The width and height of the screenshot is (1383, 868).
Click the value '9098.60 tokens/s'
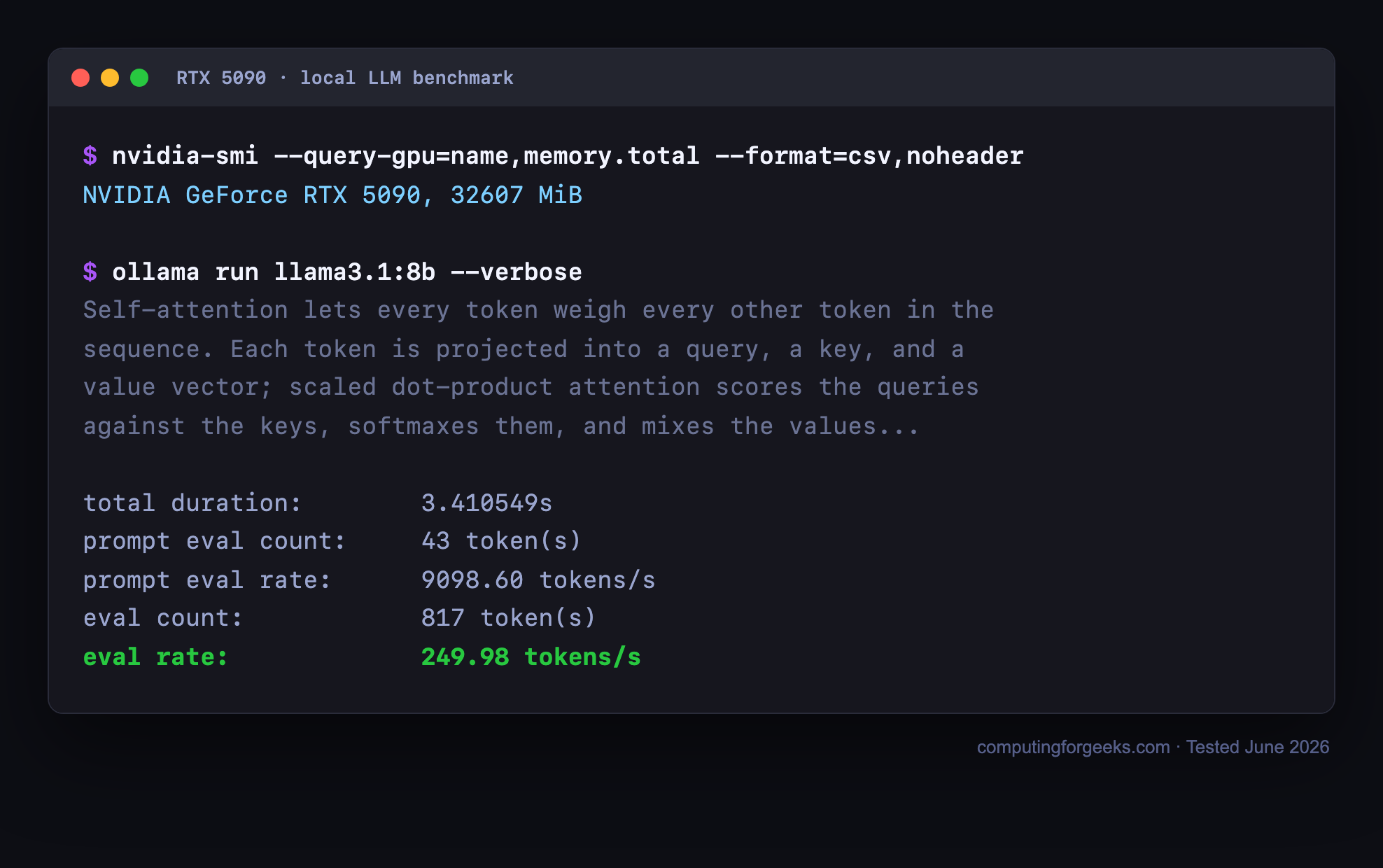(538, 580)
